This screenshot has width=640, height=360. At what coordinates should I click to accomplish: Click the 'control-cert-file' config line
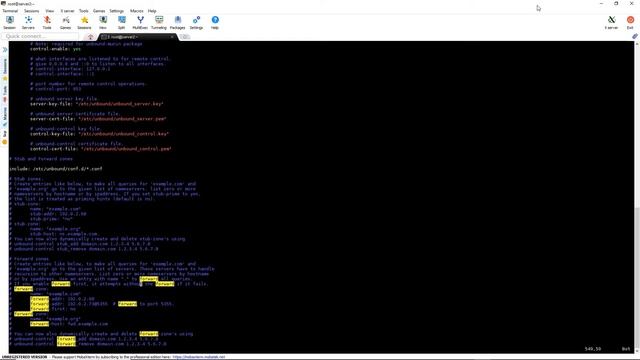pyautogui.click(x=100, y=149)
